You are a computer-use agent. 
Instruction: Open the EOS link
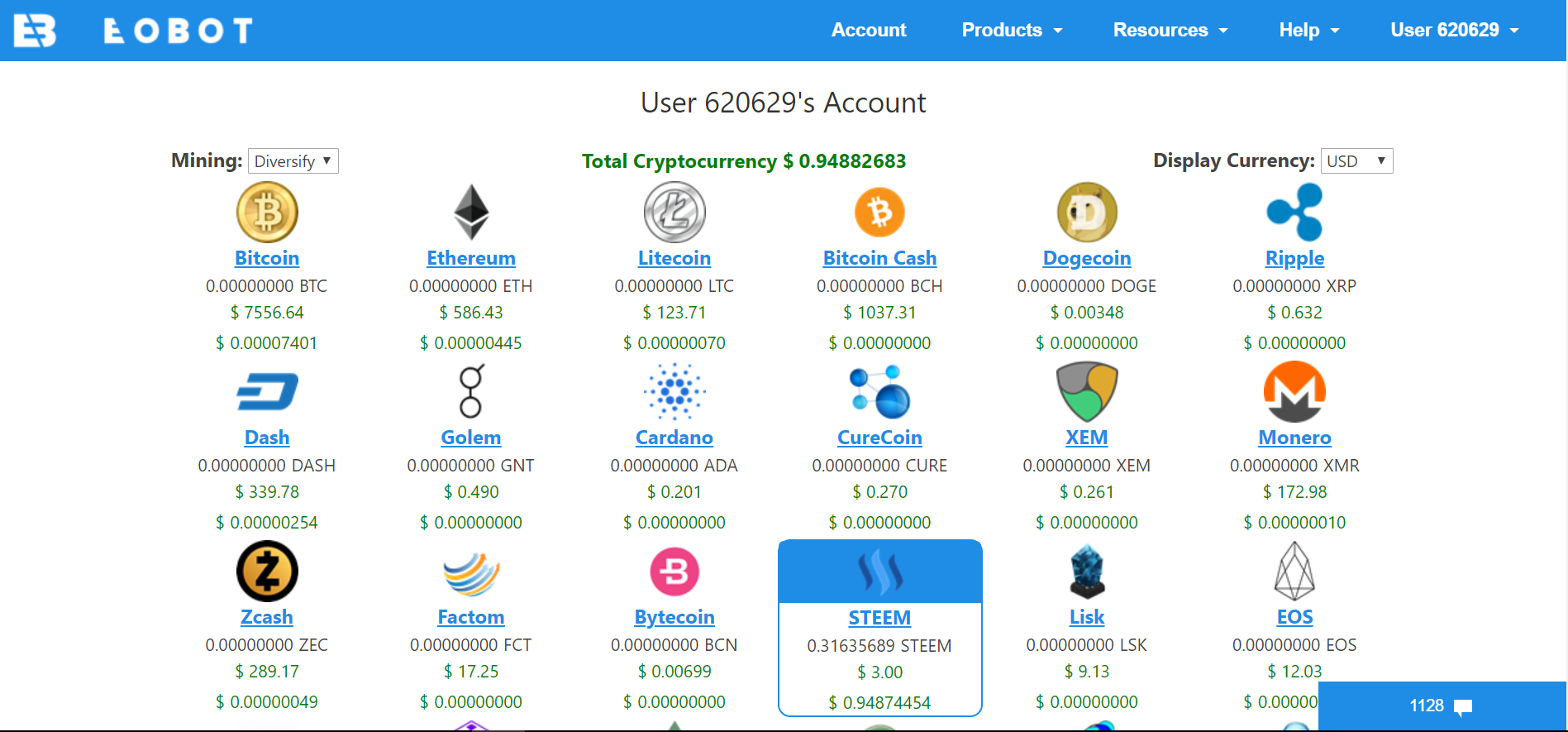coord(1294,617)
